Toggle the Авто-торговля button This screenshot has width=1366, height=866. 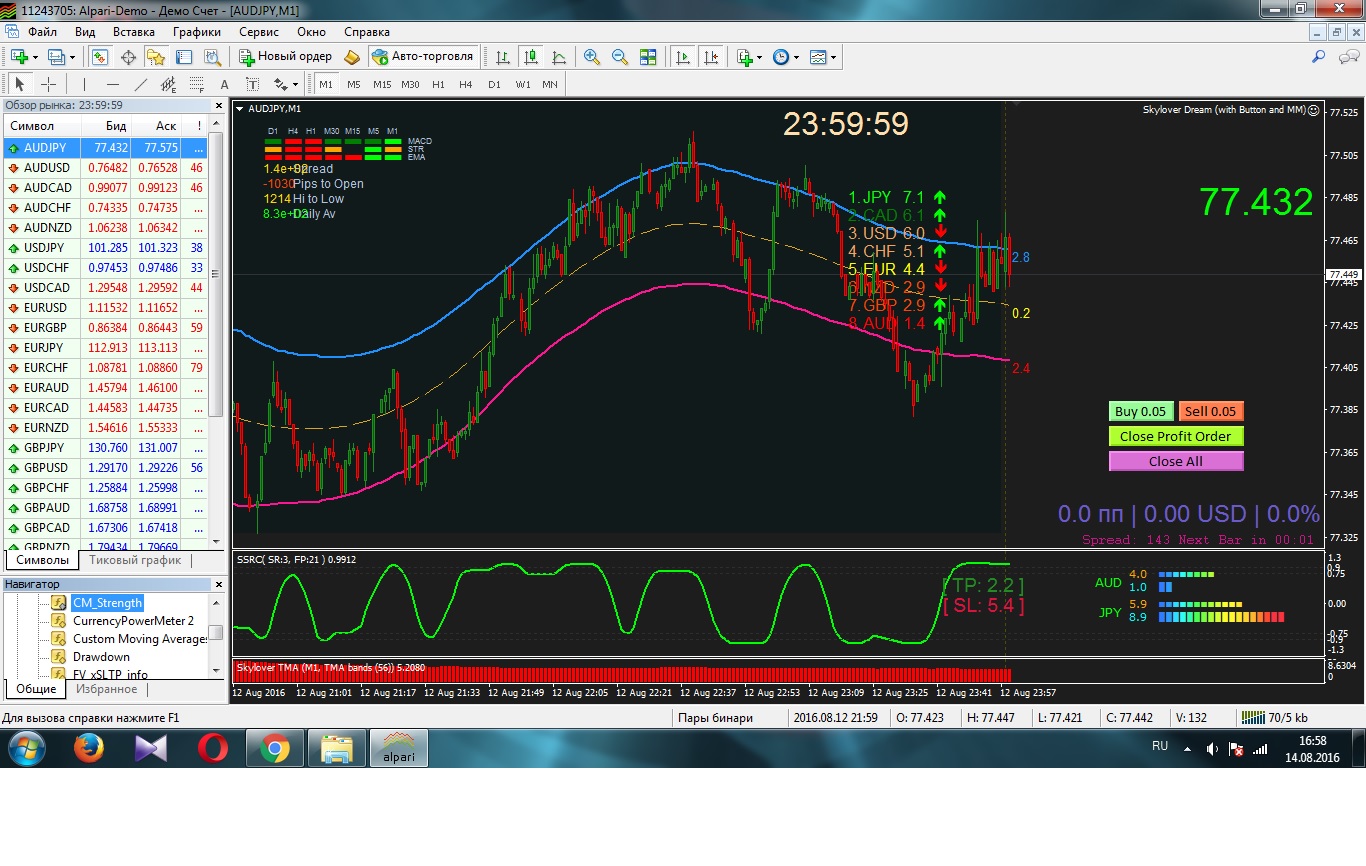[423, 57]
